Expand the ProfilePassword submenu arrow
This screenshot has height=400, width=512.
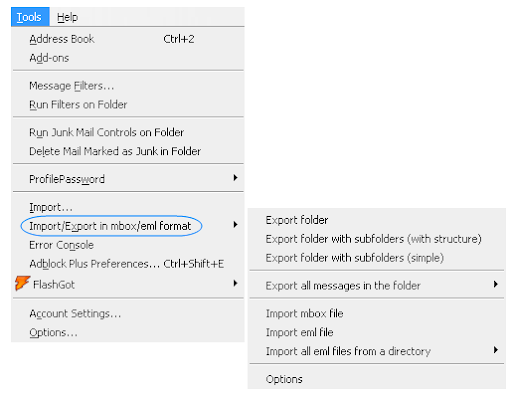235,178
